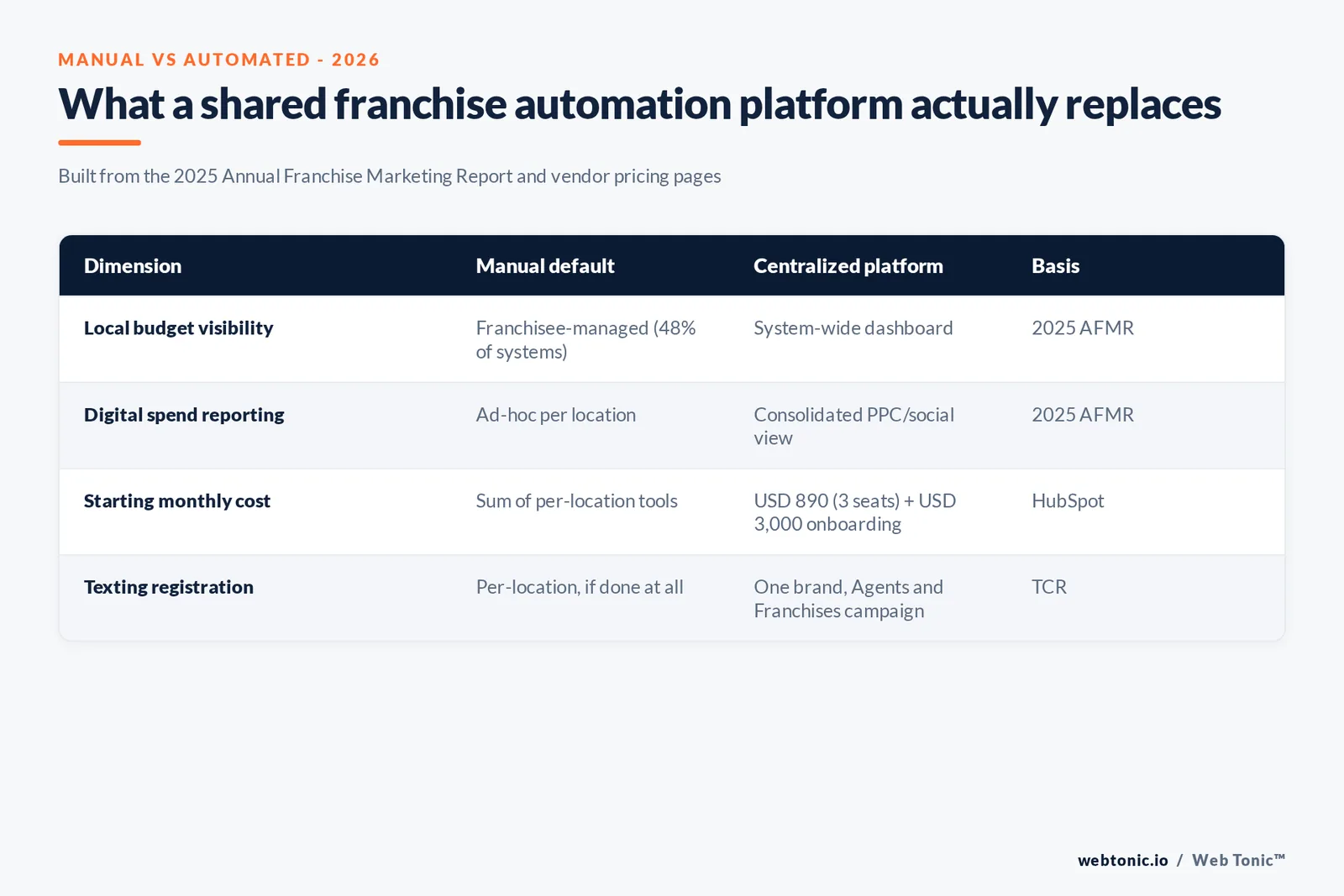Click the 'MANUAL VS AUTOMATED - 2026' eyebrow label
The height and width of the screenshot is (896, 1344).
pos(218,60)
